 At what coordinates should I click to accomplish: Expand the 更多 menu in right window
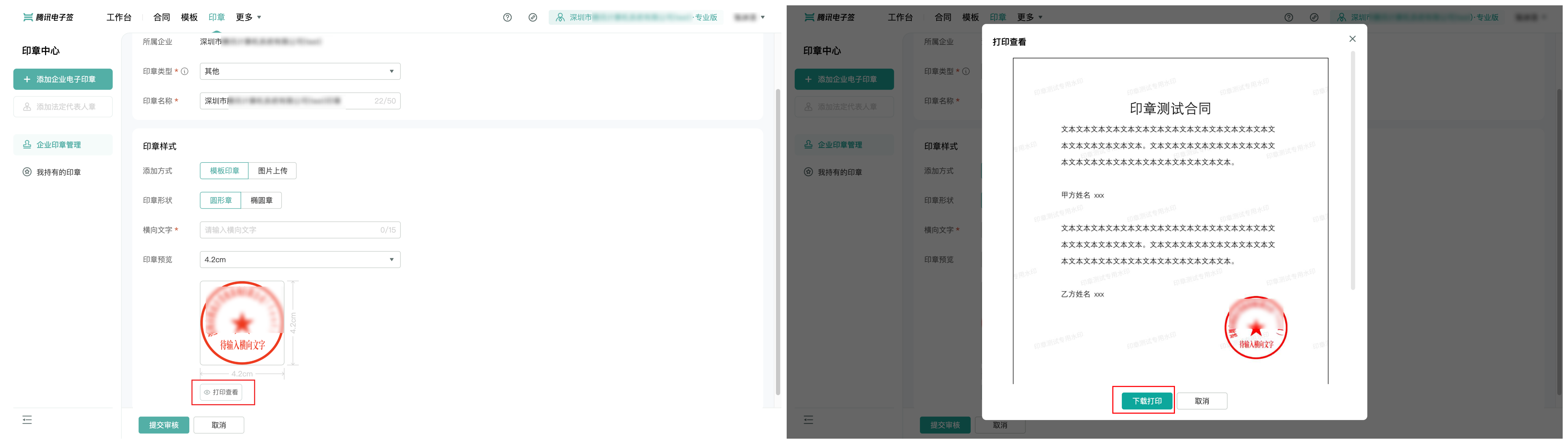coord(1029,17)
